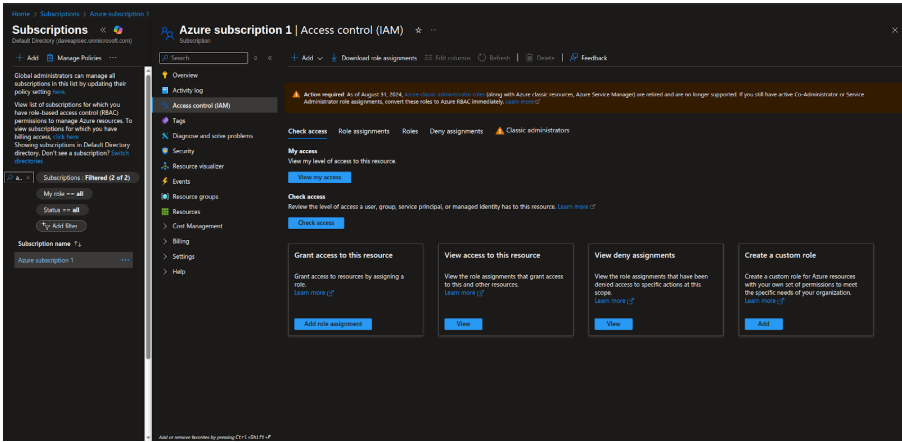Focus the resource menu Search field
Image resolution: width=902 pixels, height=442 pixels.
203,58
